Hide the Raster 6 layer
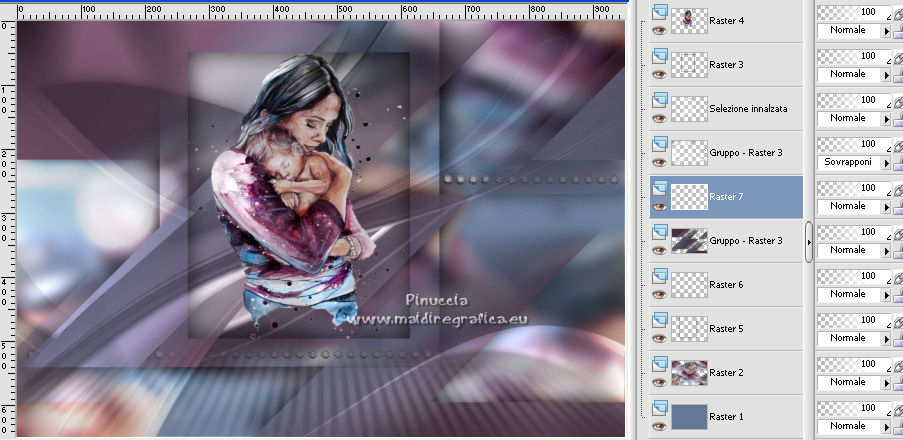 tap(659, 294)
